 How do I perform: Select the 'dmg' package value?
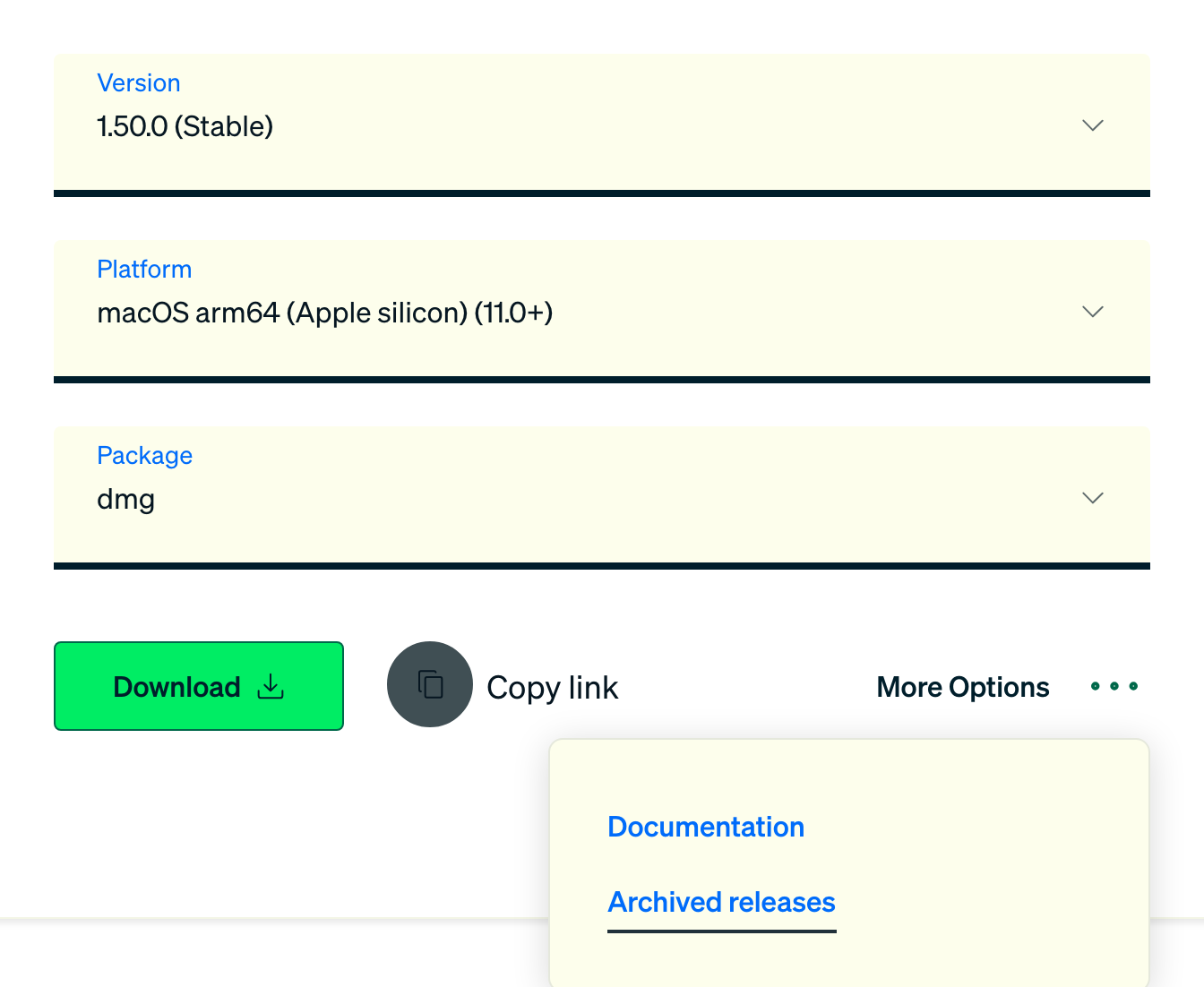coord(126,500)
